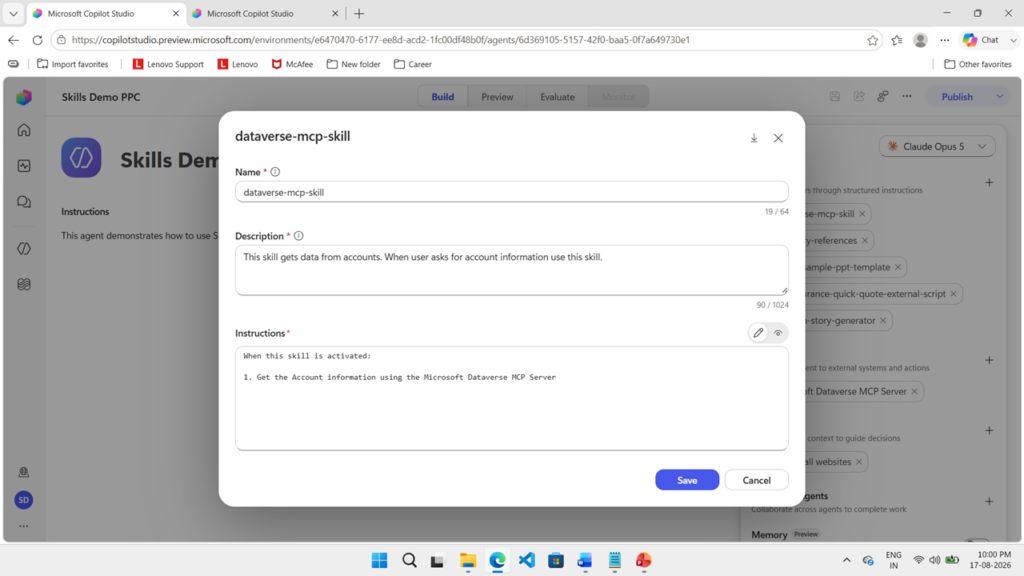This screenshot has height=576, width=1024.
Task: Toggle the preview eye icon above Instructions
Action: (x=778, y=333)
